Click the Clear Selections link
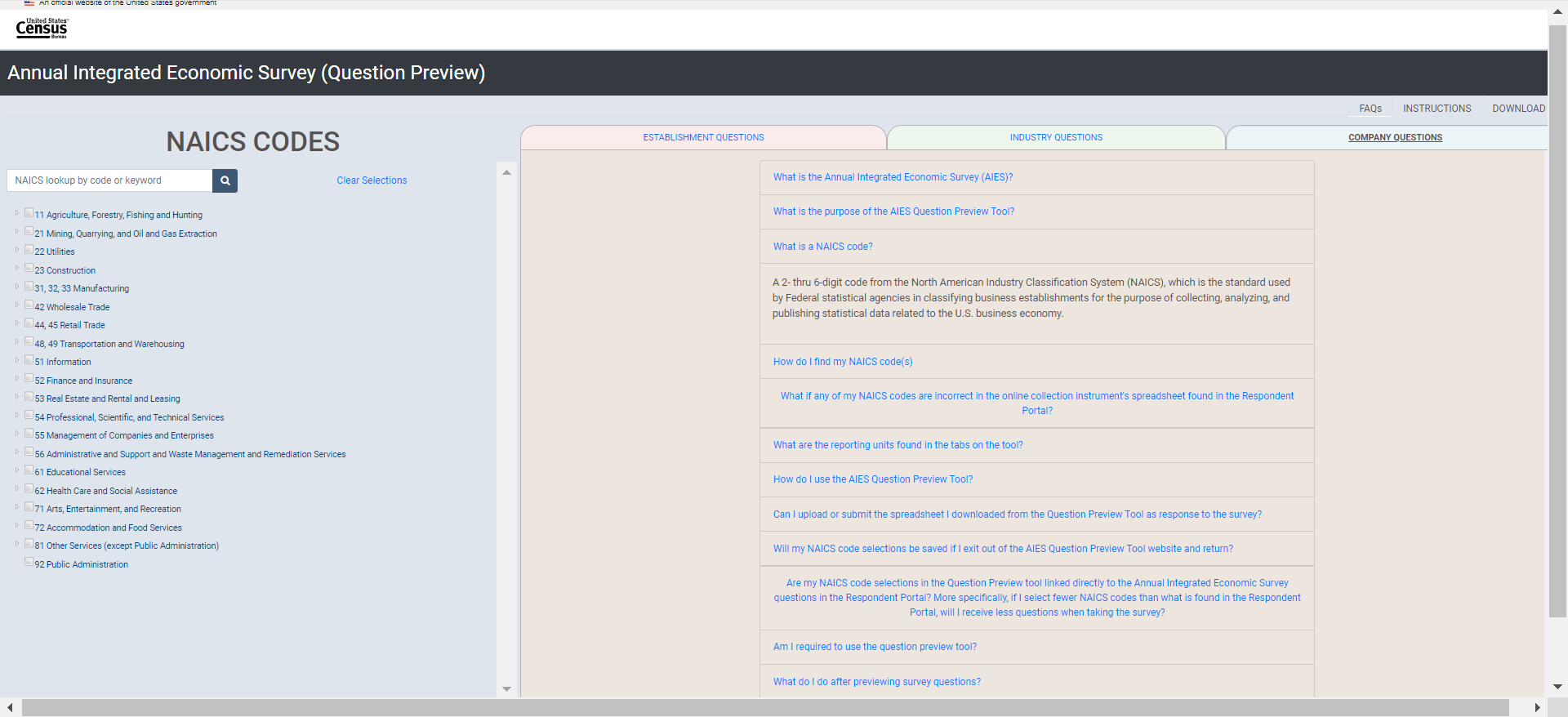Image resolution: width=1568 pixels, height=717 pixels. click(x=372, y=180)
